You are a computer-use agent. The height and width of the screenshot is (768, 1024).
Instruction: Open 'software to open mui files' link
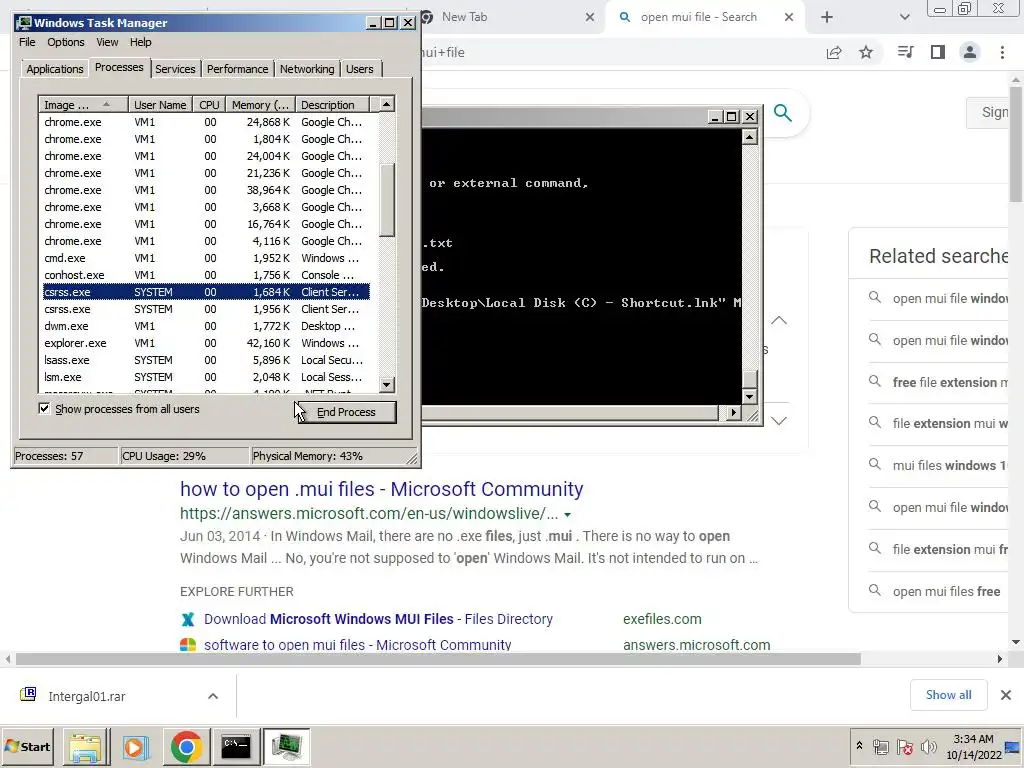(x=357, y=645)
